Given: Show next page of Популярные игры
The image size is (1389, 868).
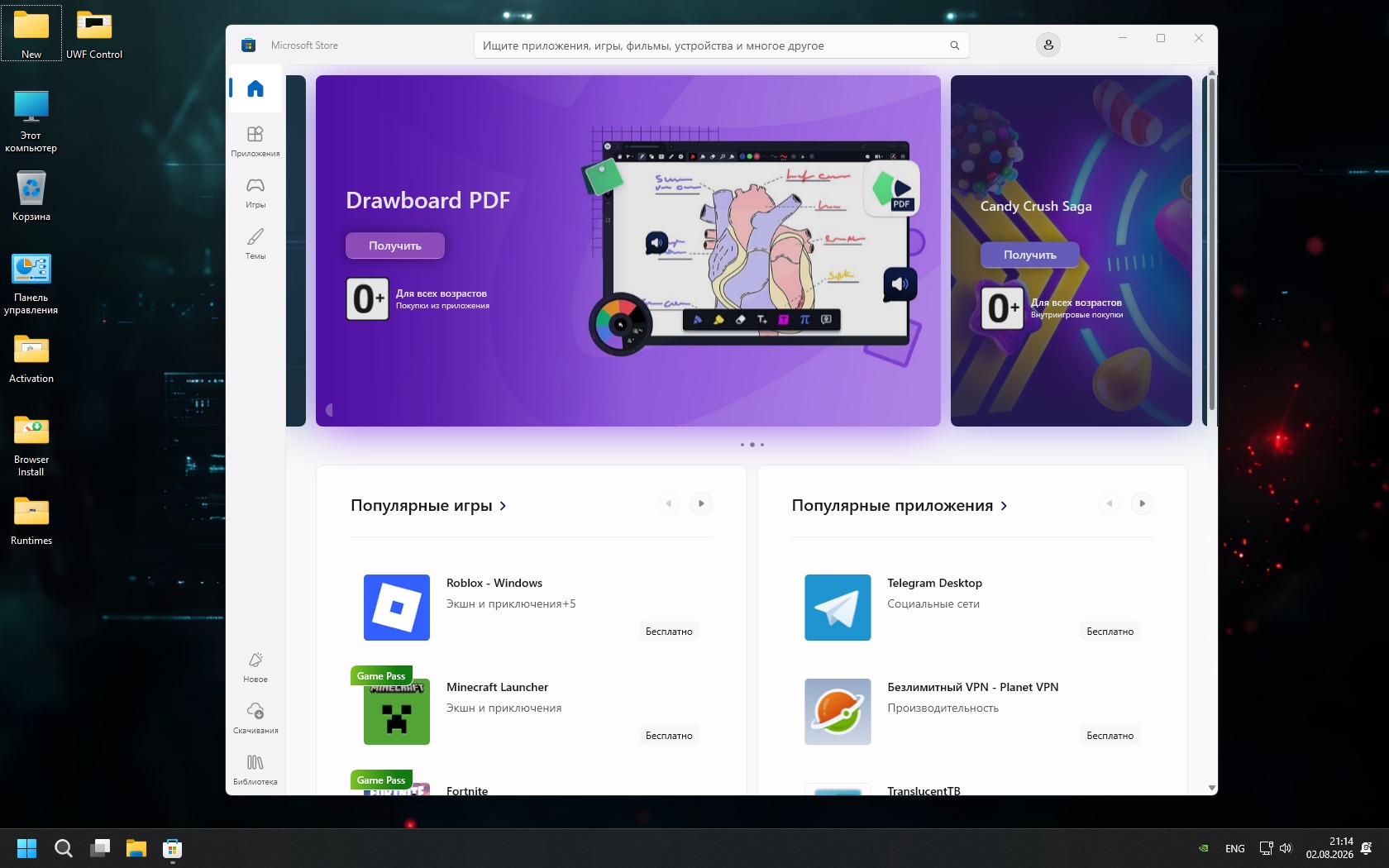Looking at the screenshot, I should pos(701,503).
